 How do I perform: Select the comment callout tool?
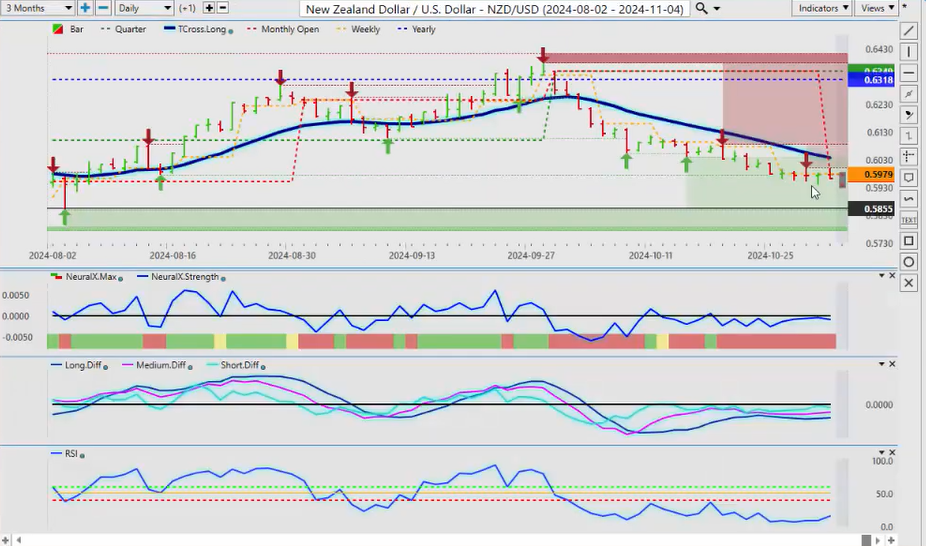[x=908, y=177]
